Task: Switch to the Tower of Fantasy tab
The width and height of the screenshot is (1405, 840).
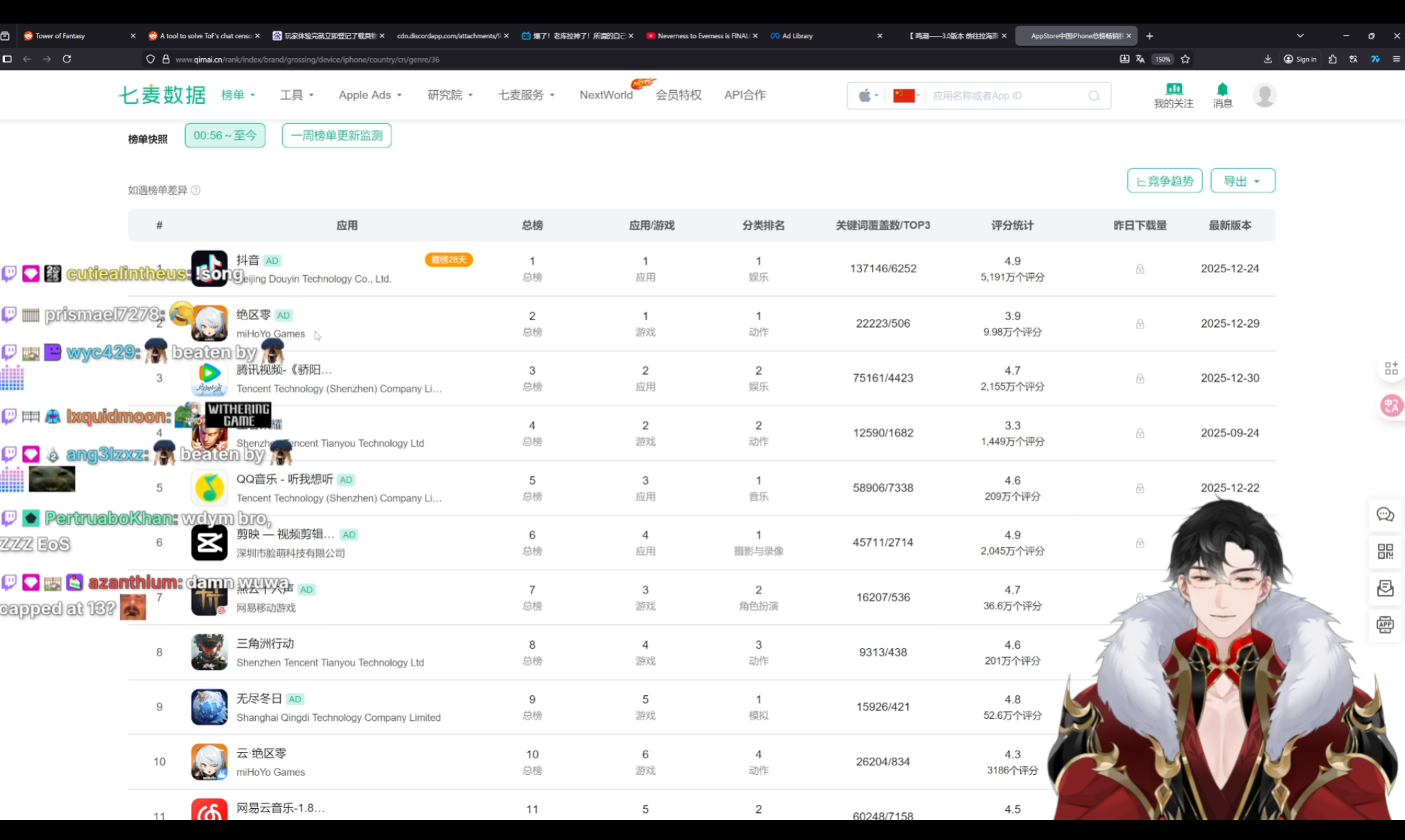Action: pyautogui.click(x=60, y=35)
